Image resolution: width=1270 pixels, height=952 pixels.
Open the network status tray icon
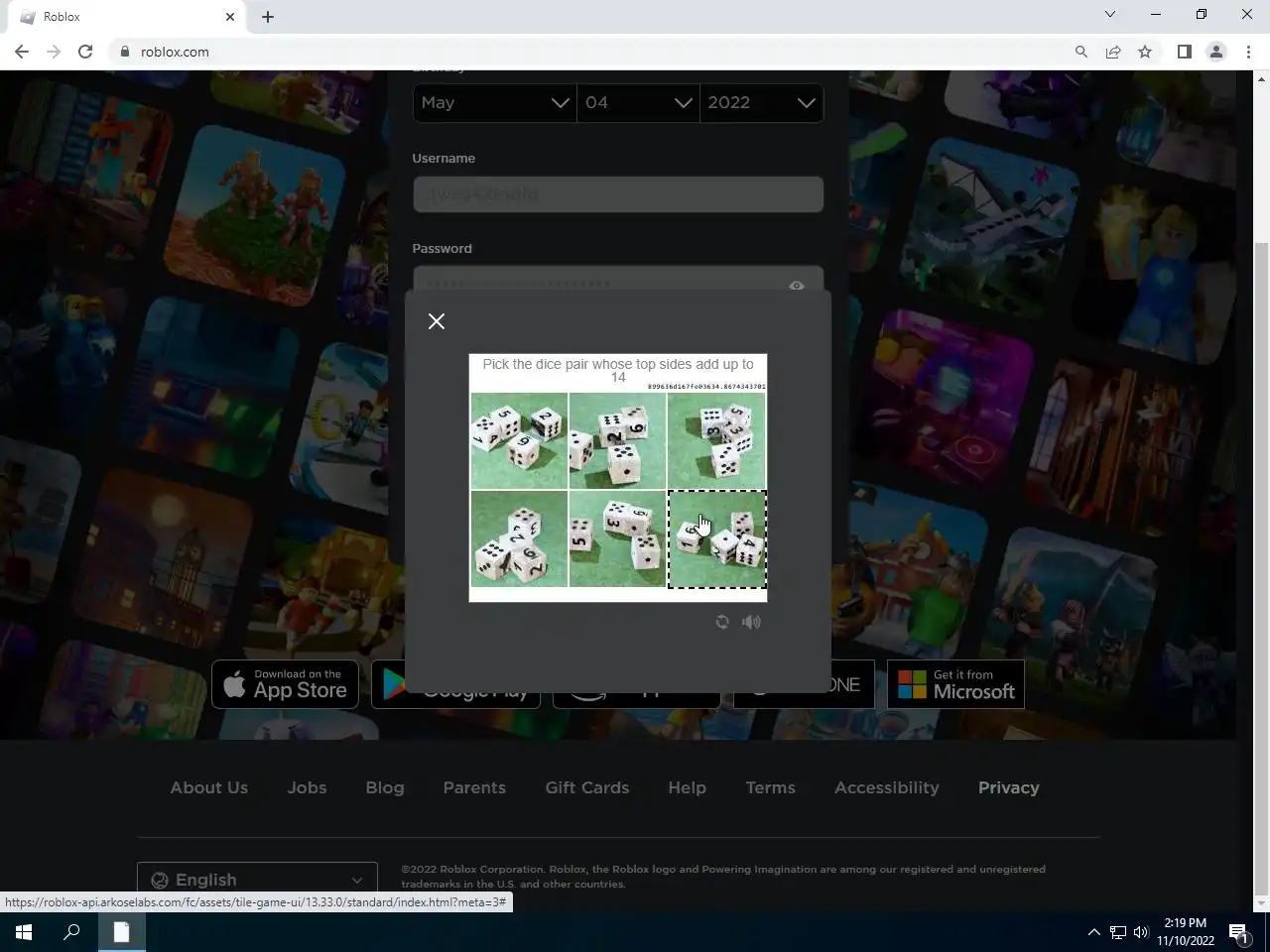click(1117, 932)
